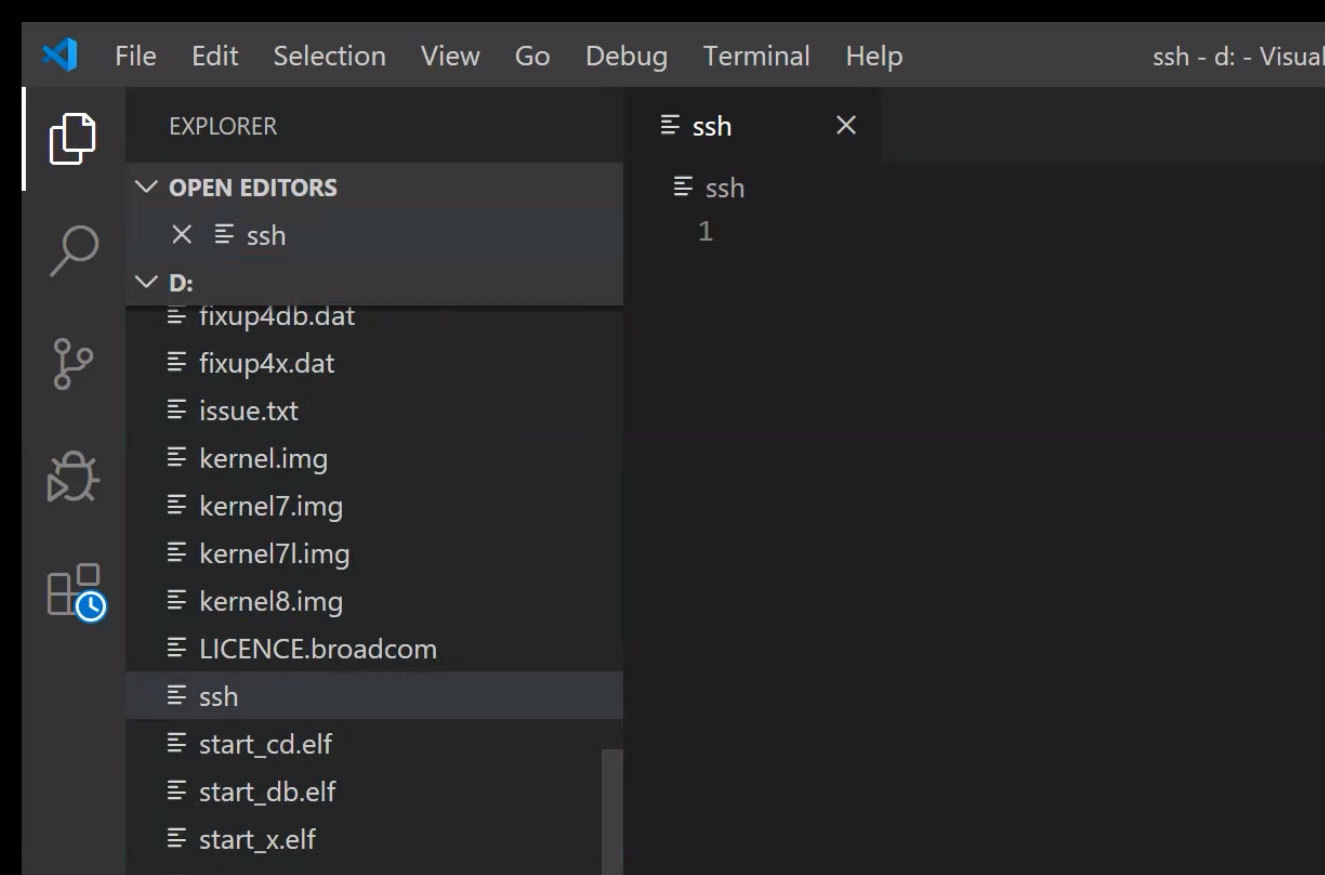Screen dimensions: 1325x875
Task: Select the ssh file in D: tree
Action: pos(375,696)
